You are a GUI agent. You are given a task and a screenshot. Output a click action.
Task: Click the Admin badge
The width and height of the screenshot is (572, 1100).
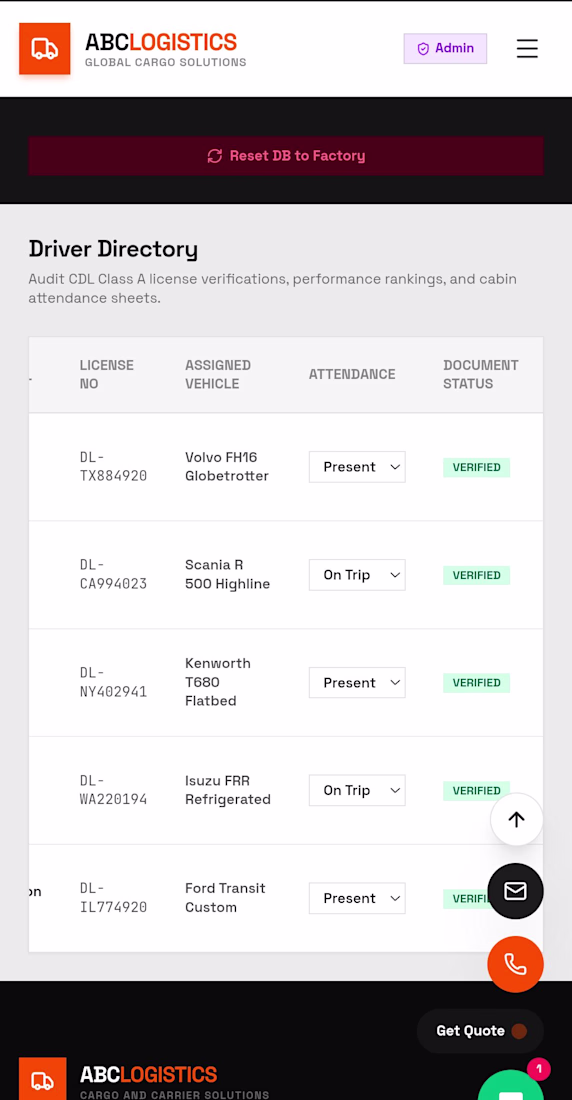(445, 48)
